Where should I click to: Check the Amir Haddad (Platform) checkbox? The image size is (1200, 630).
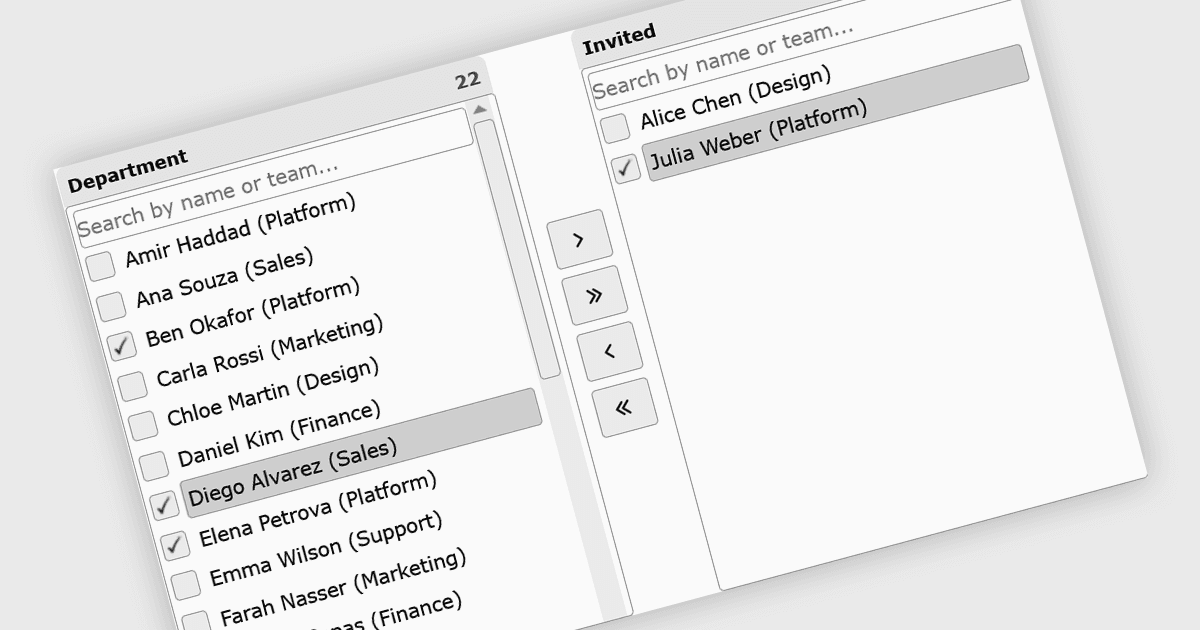[100, 266]
